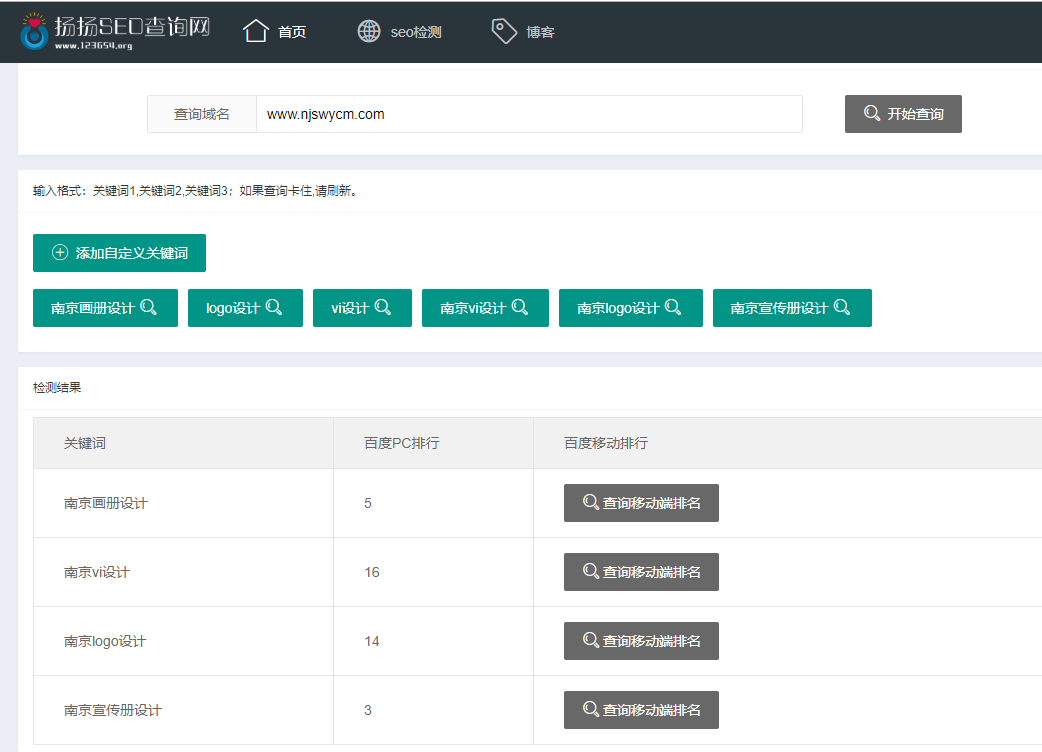
Task: Open the seo检测 navigation item
Action: click(x=416, y=32)
